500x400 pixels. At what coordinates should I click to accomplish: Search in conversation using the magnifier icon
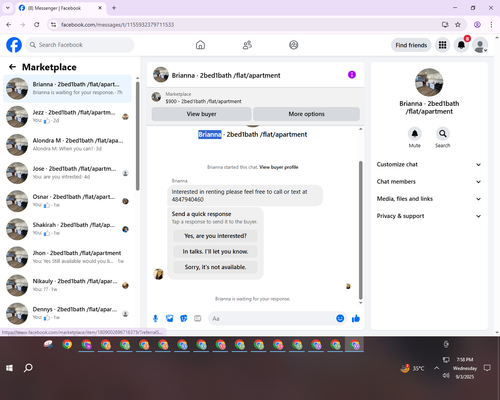point(443,134)
